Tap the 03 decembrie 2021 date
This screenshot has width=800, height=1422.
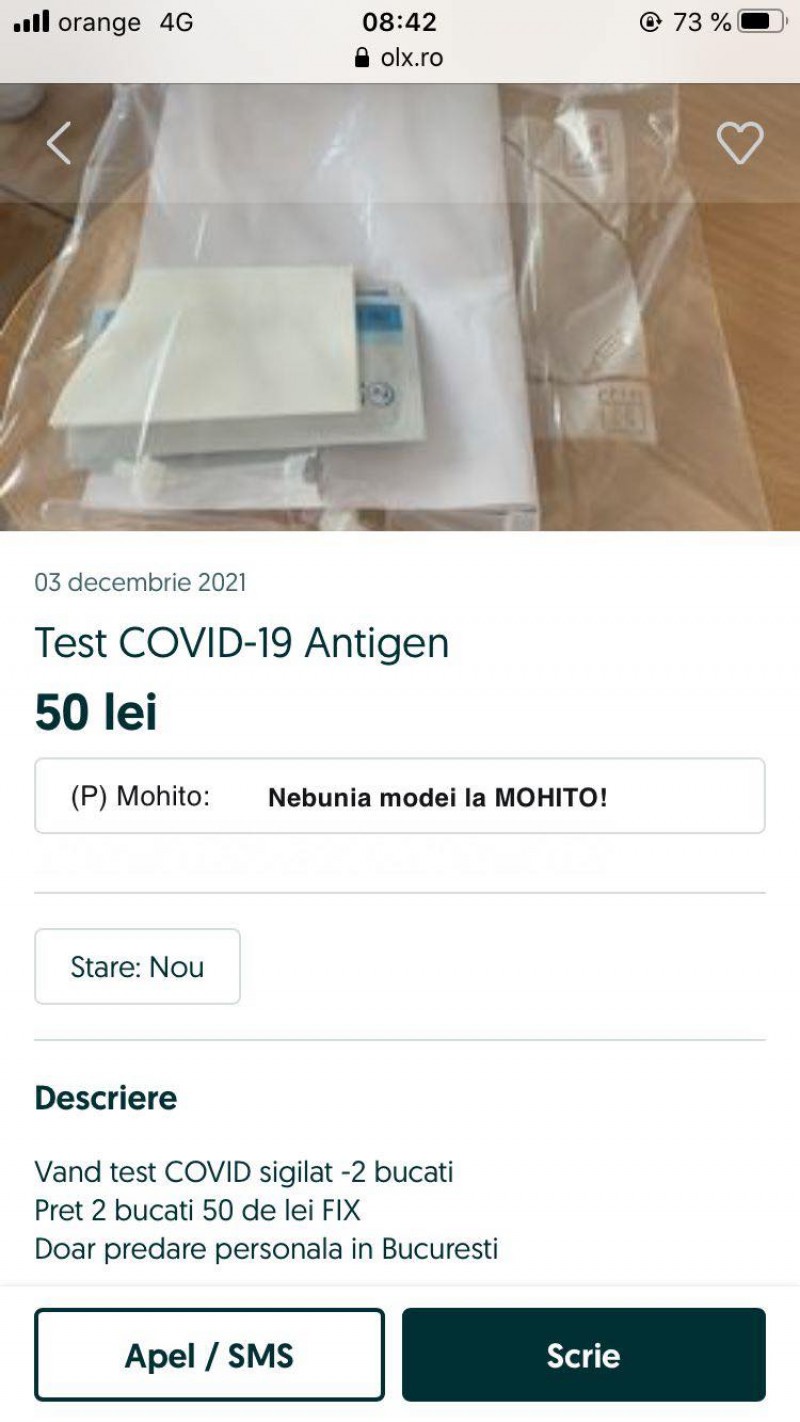click(x=141, y=582)
